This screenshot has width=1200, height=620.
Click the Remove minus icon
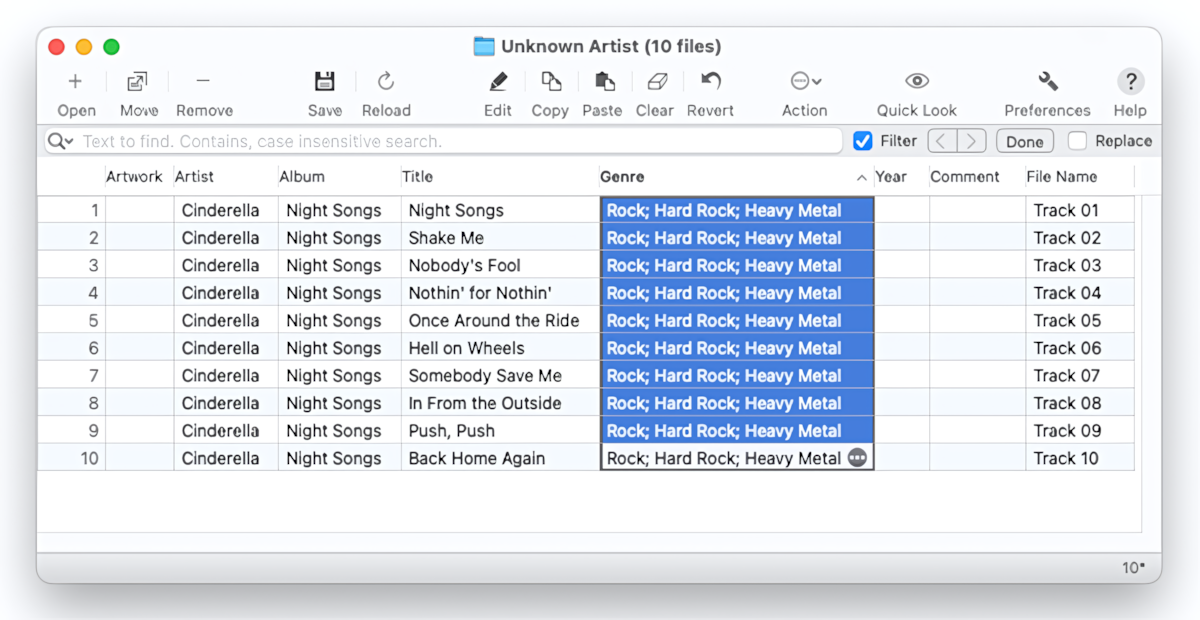point(203,81)
